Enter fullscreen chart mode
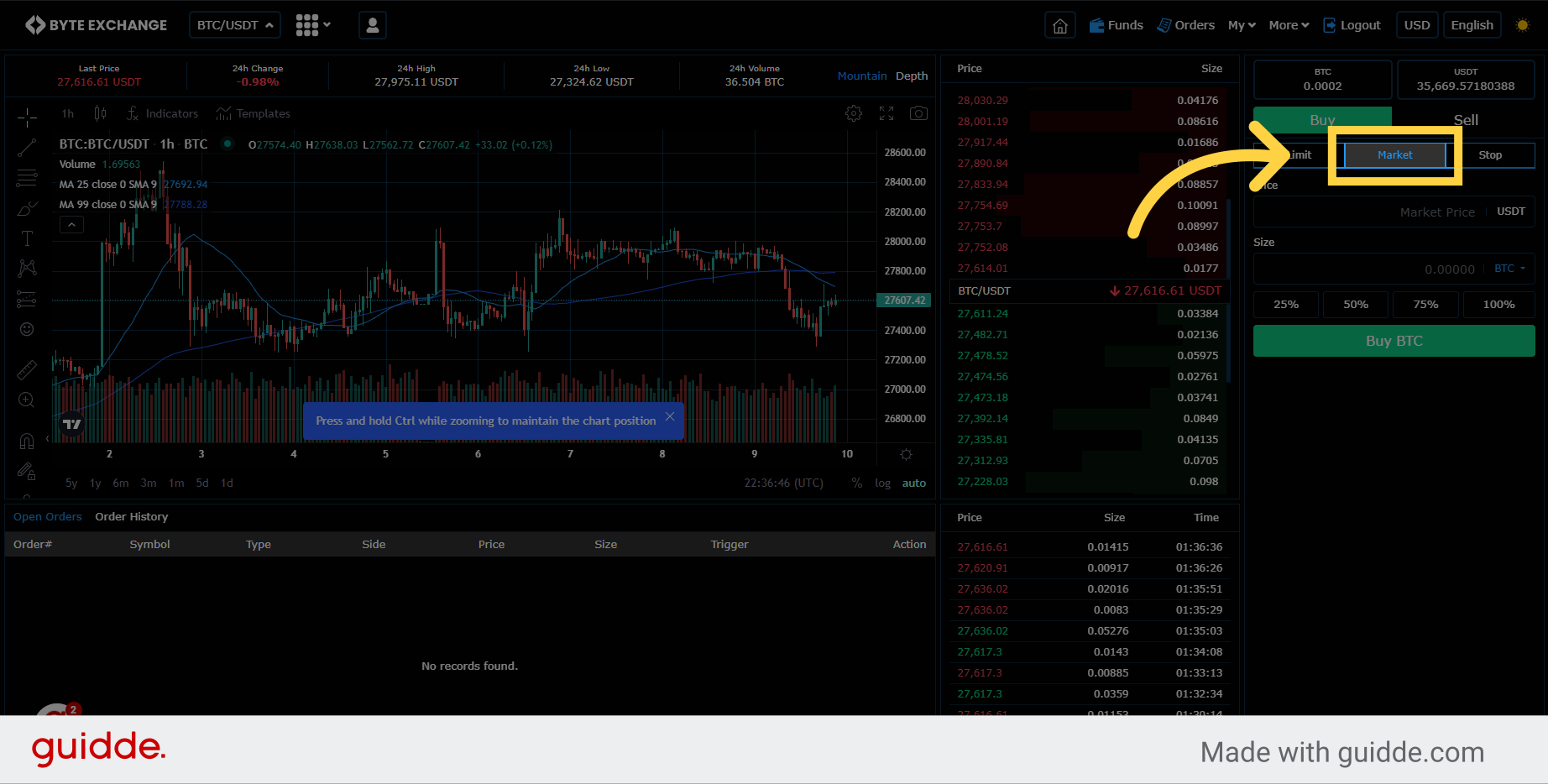Image resolution: width=1548 pixels, height=784 pixels. point(886,113)
